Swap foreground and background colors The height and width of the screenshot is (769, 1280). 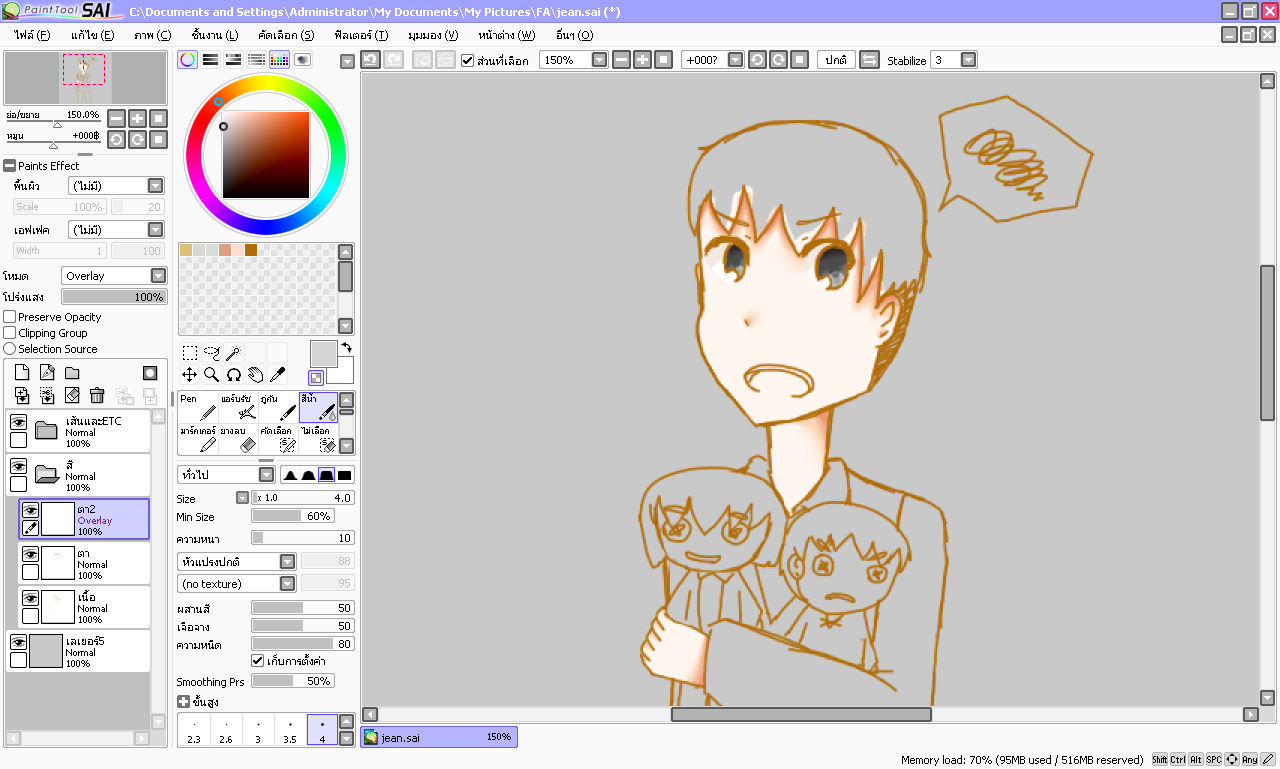coord(346,348)
